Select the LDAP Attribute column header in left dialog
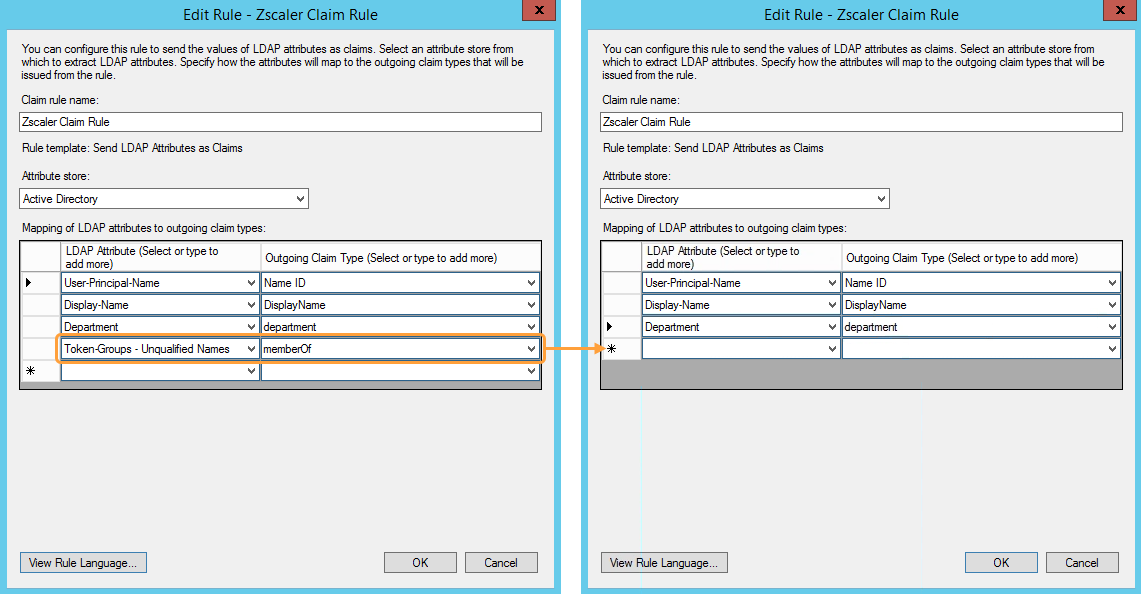Screen dimensions: 1141x594 pos(158,255)
